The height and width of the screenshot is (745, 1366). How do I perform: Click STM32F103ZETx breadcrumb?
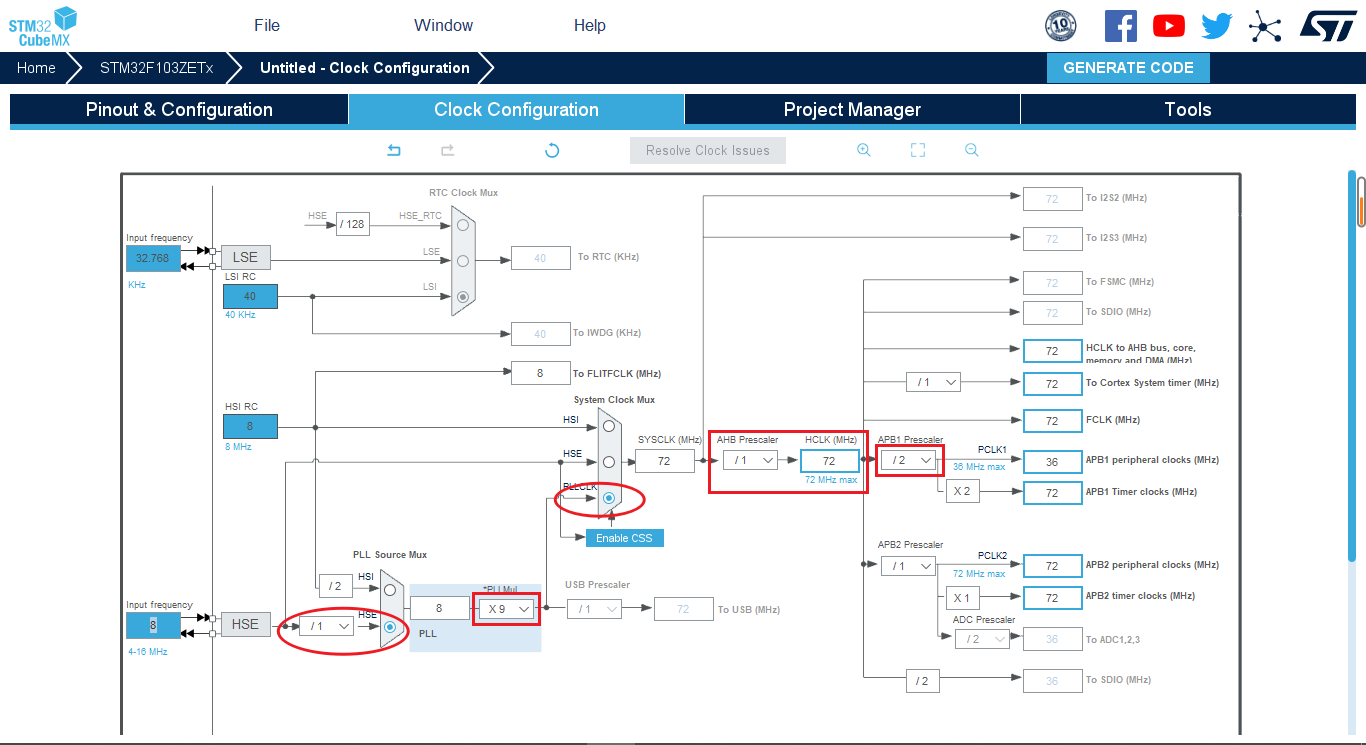(x=156, y=68)
